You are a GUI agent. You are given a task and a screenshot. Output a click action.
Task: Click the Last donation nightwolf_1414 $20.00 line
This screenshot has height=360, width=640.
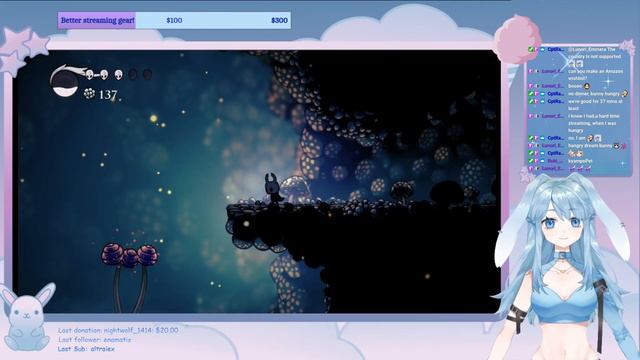click(118, 330)
